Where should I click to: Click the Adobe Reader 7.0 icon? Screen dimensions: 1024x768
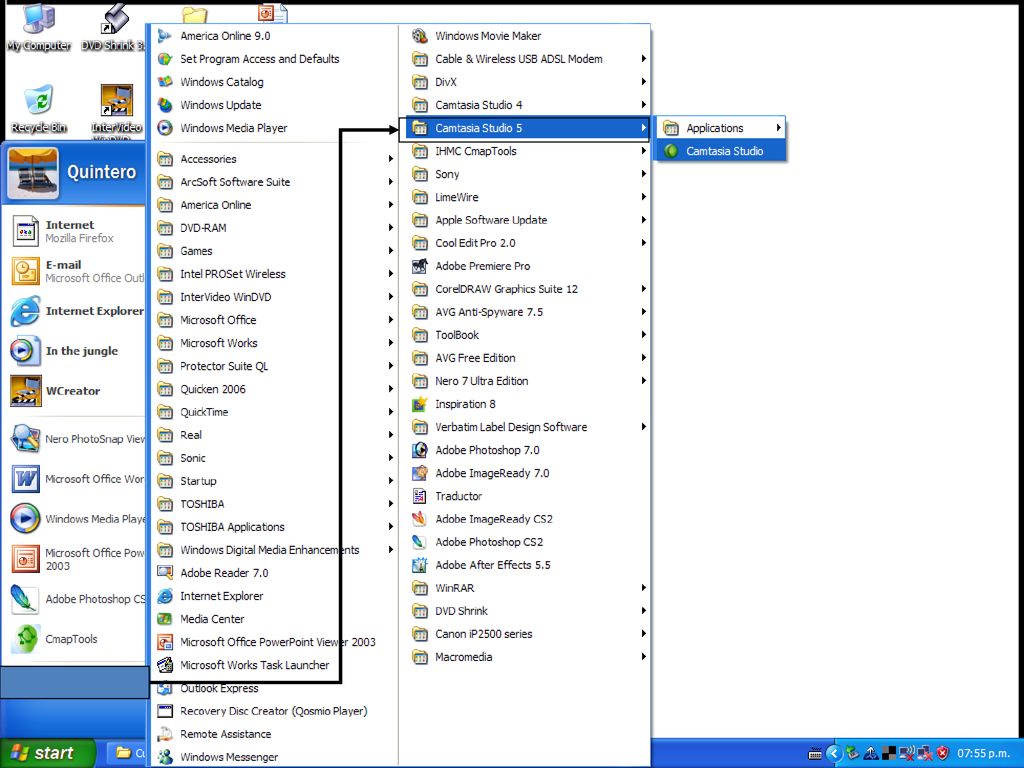pos(165,573)
